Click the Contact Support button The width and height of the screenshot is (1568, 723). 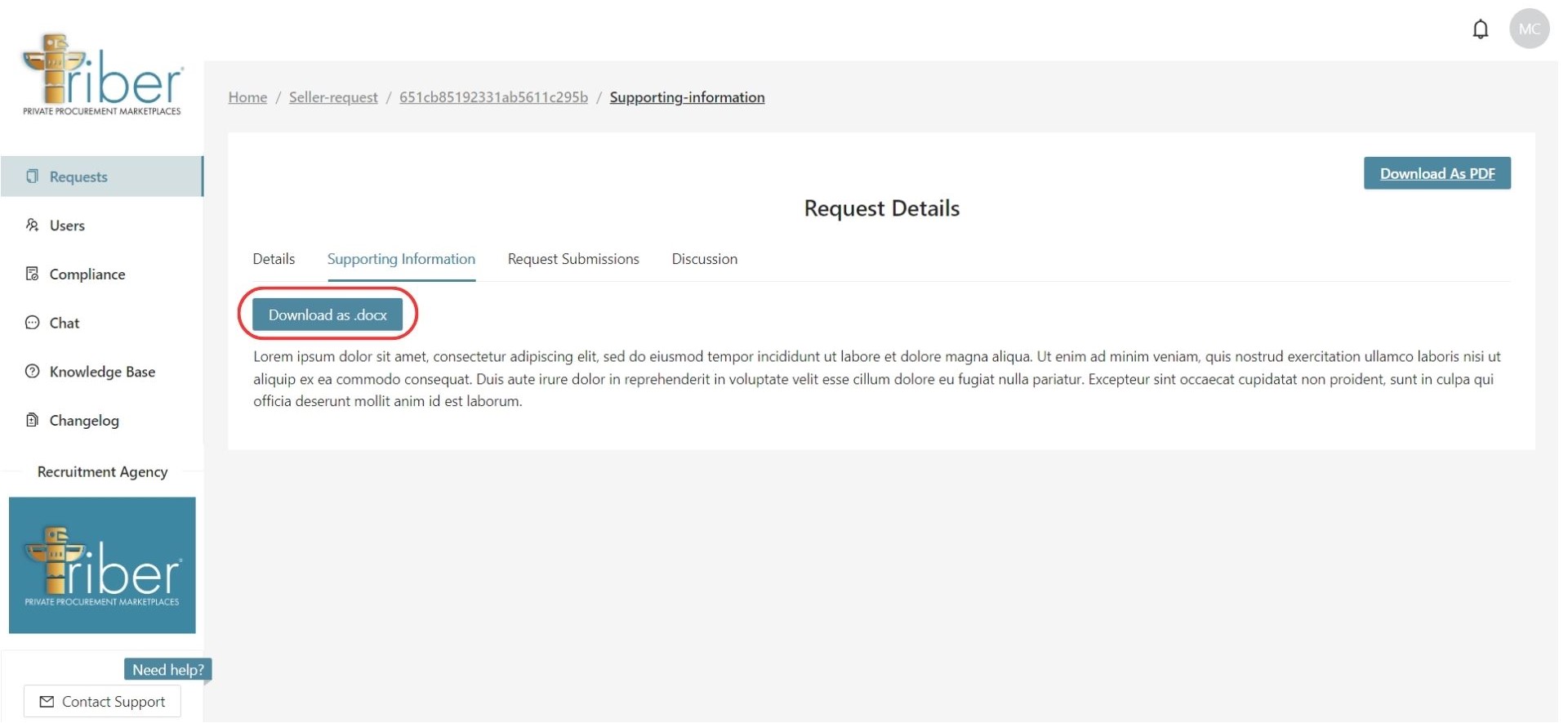pos(102,702)
